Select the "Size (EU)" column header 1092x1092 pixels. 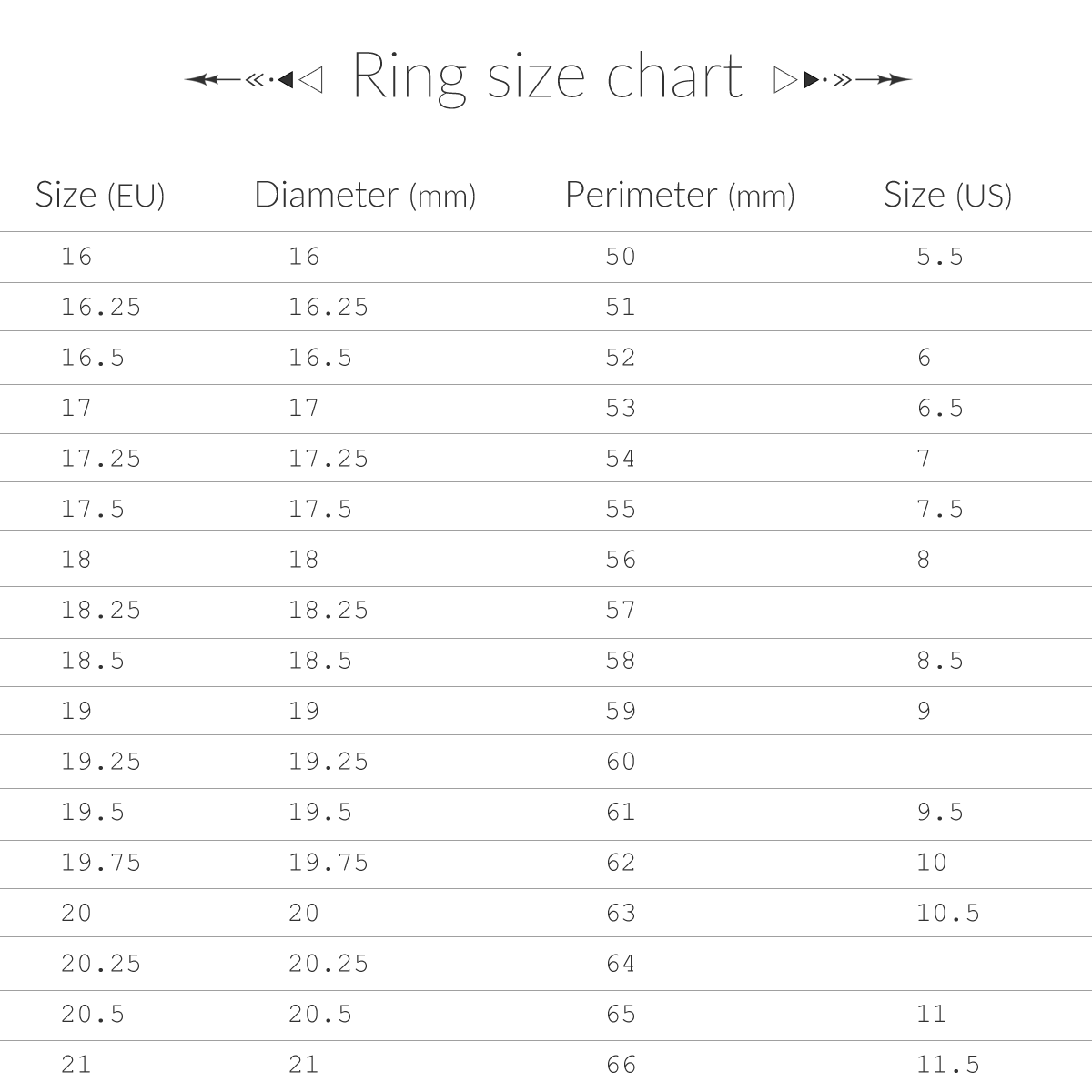click(x=100, y=195)
